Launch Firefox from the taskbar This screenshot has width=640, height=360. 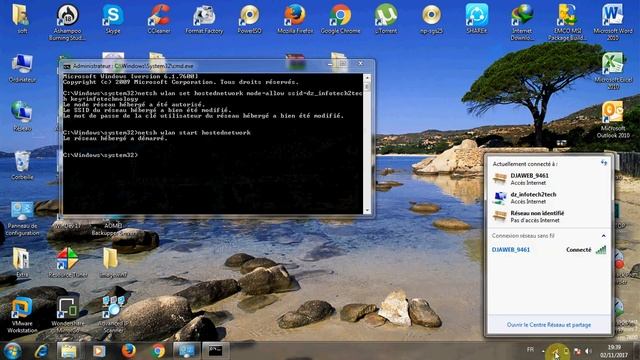pyautogui.click(x=129, y=351)
